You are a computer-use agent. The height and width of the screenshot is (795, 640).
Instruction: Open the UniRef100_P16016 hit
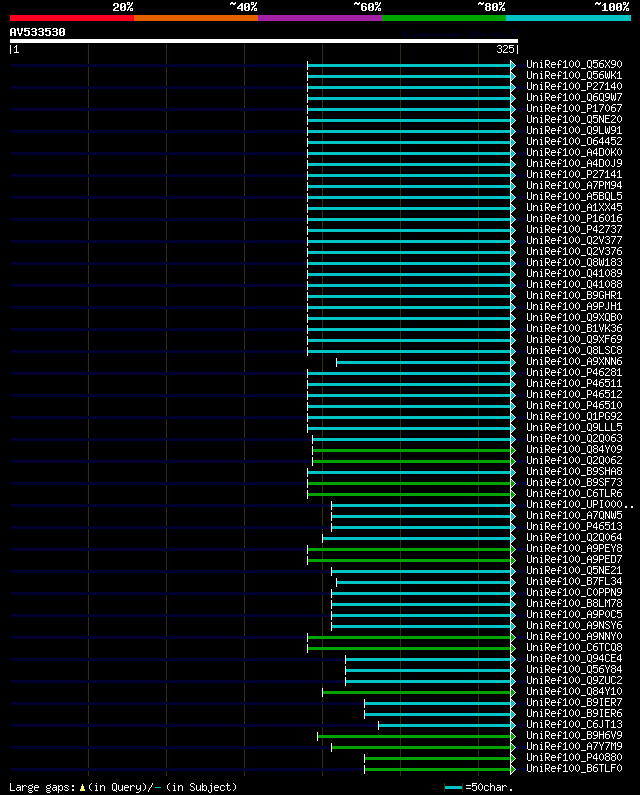pyautogui.click(x=574, y=219)
